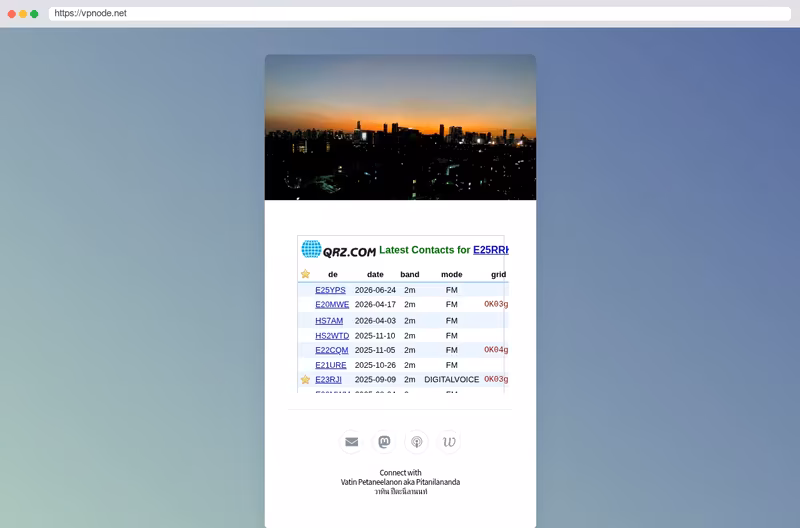Open callsign link E23RJI

pyautogui.click(x=328, y=380)
